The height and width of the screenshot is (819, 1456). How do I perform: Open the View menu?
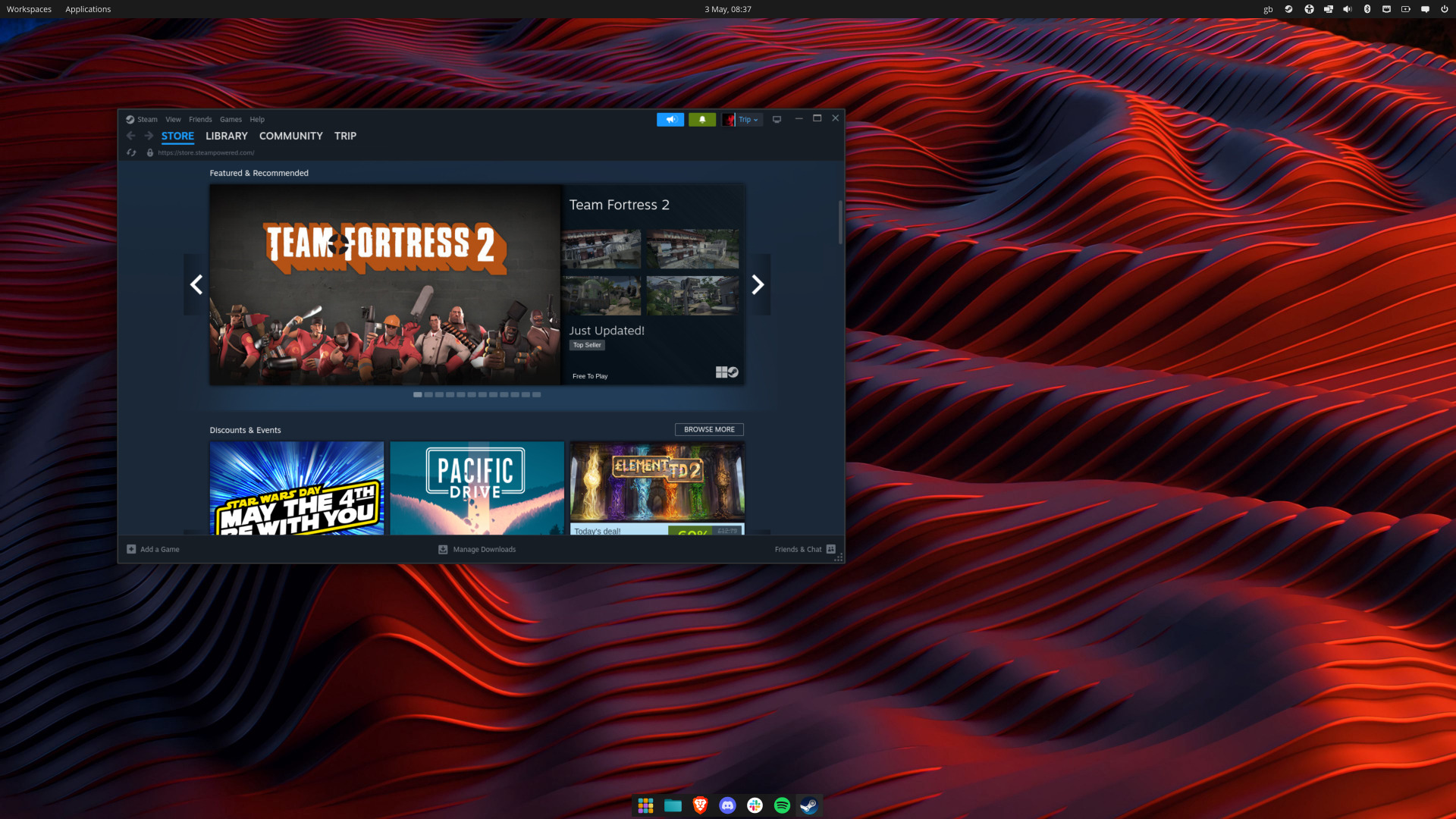tap(173, 119)
